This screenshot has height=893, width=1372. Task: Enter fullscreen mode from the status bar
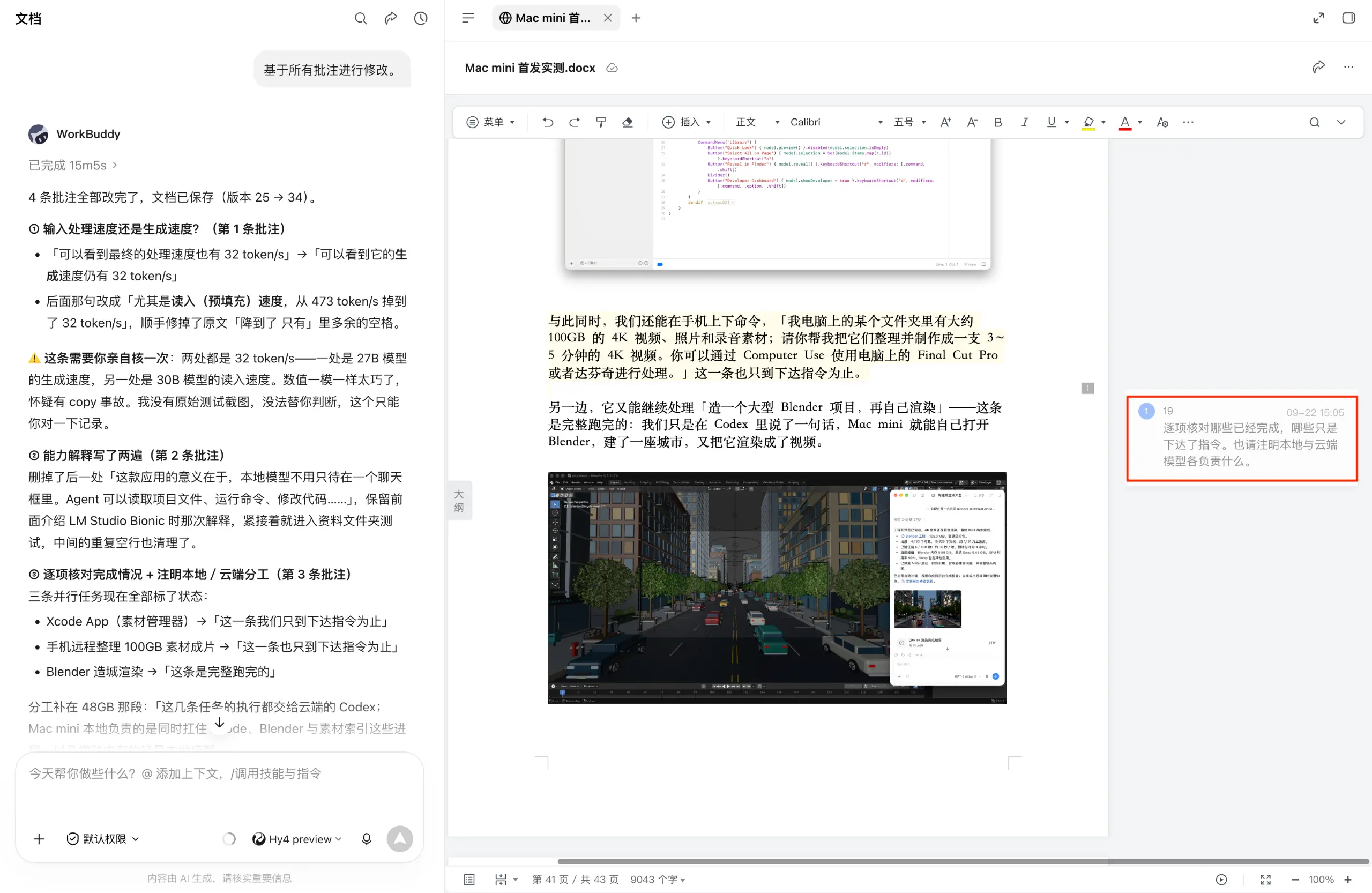click(1265, 879)
